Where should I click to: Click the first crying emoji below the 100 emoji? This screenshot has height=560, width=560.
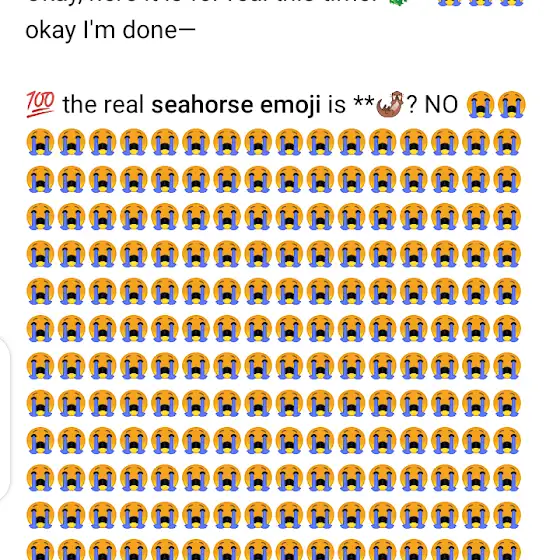(x=40, y=142)
